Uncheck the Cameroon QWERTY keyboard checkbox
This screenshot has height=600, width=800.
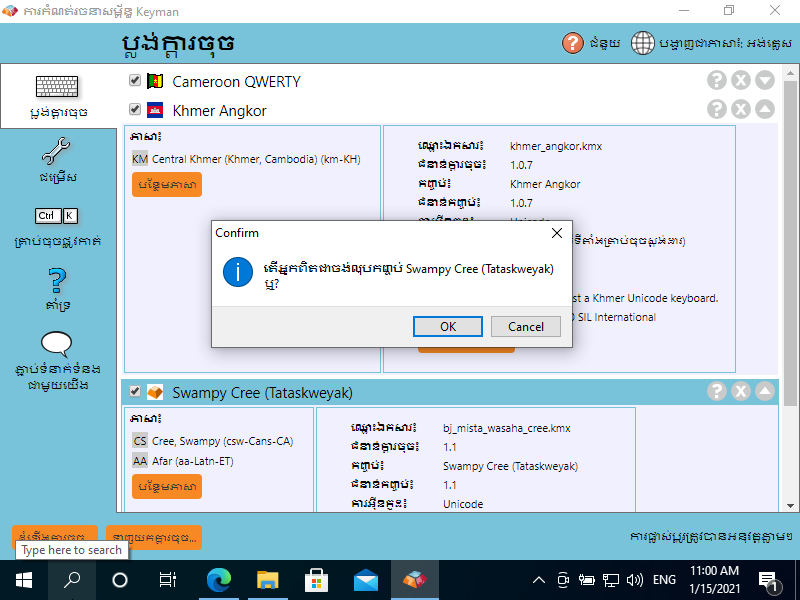click(135, 80)
